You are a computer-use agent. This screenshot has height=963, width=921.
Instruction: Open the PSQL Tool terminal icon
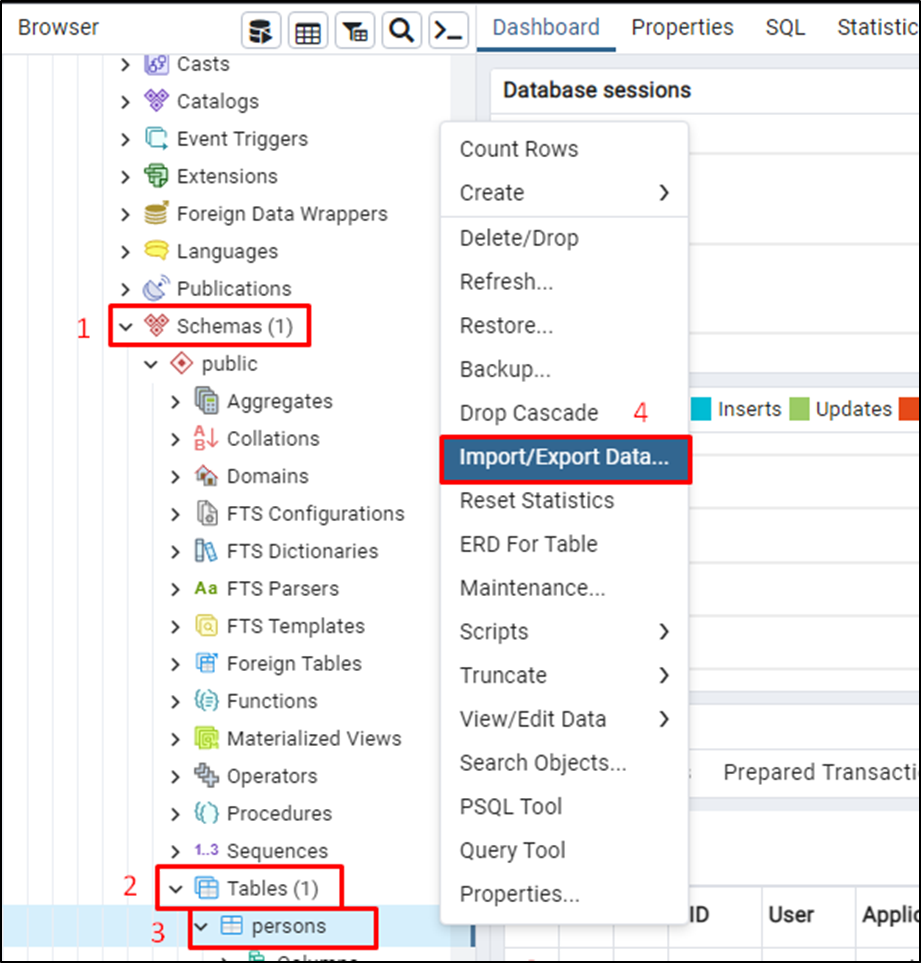[x=448, y=29]
